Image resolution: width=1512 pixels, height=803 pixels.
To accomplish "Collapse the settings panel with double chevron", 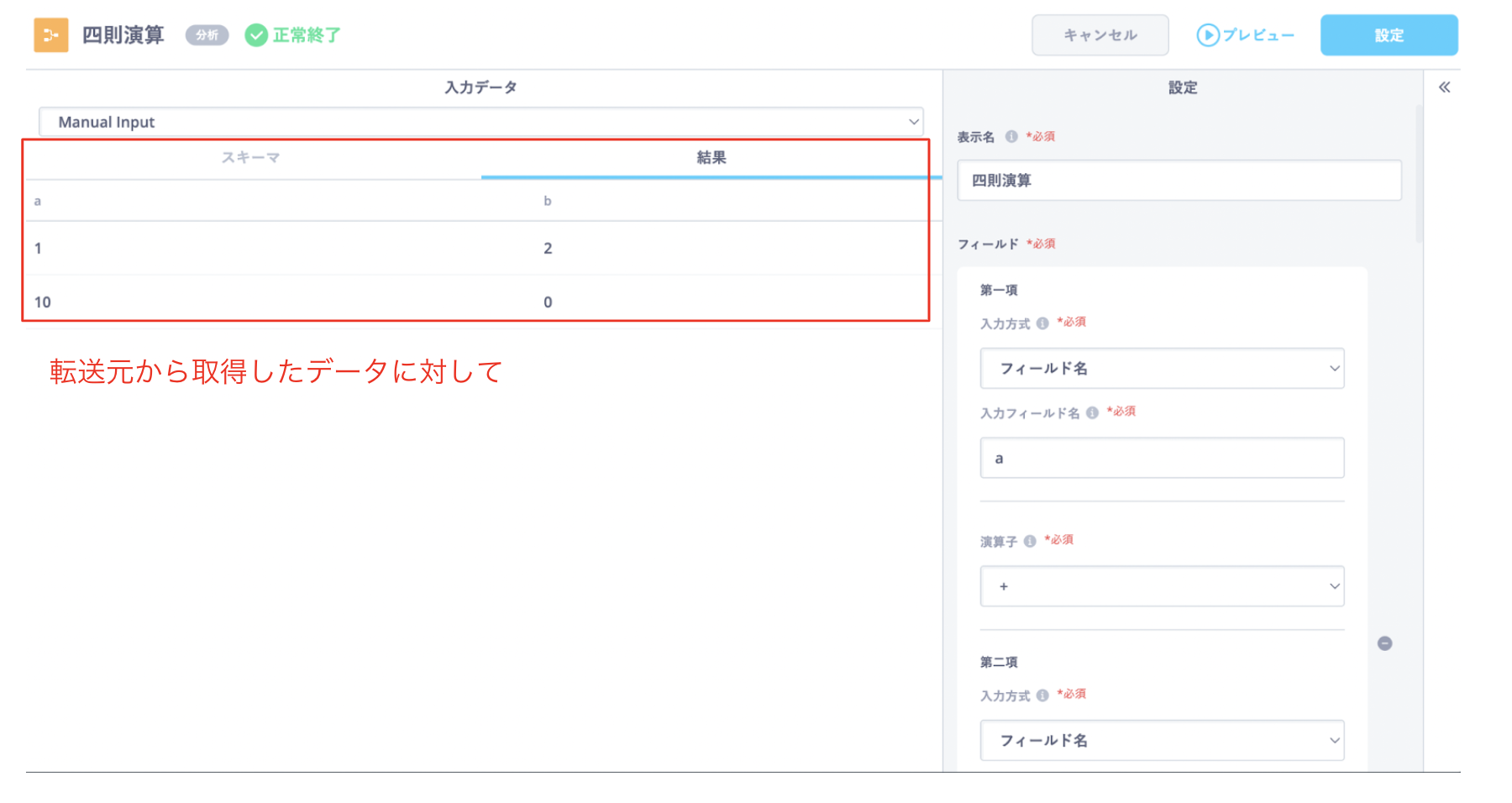I will [x=1444, y=87].
